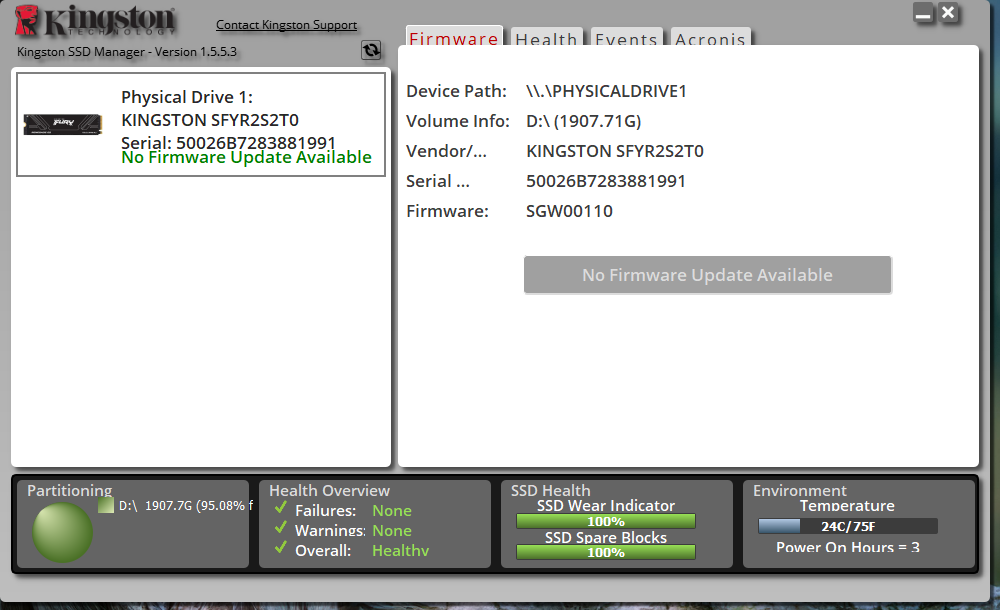Click the Overall health green checkmark
The width and height of the screenshot is (1000, 610).
(281, 549)
